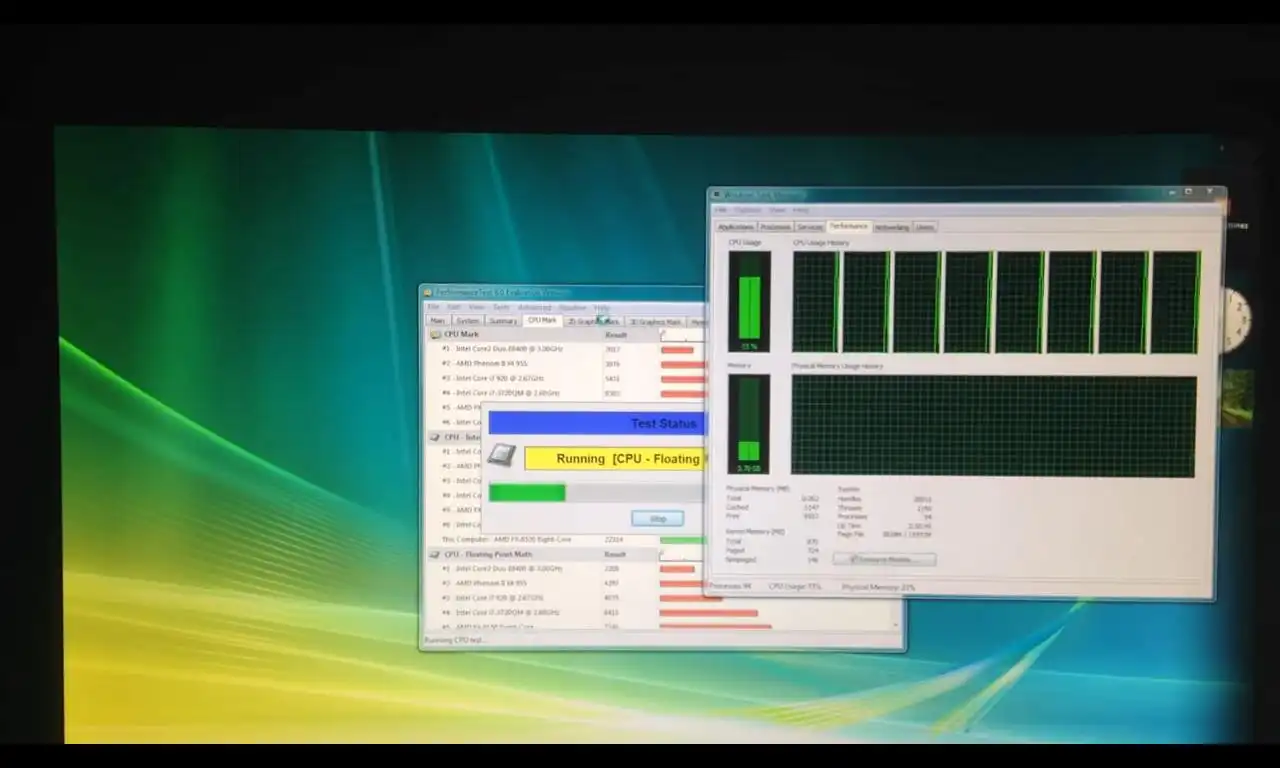The height and width of the screenshot is (768, 1280).
Task: Select the 'This Computer: AMD FX-8320 Eight-Core' row
Action: tap(563, 539)
